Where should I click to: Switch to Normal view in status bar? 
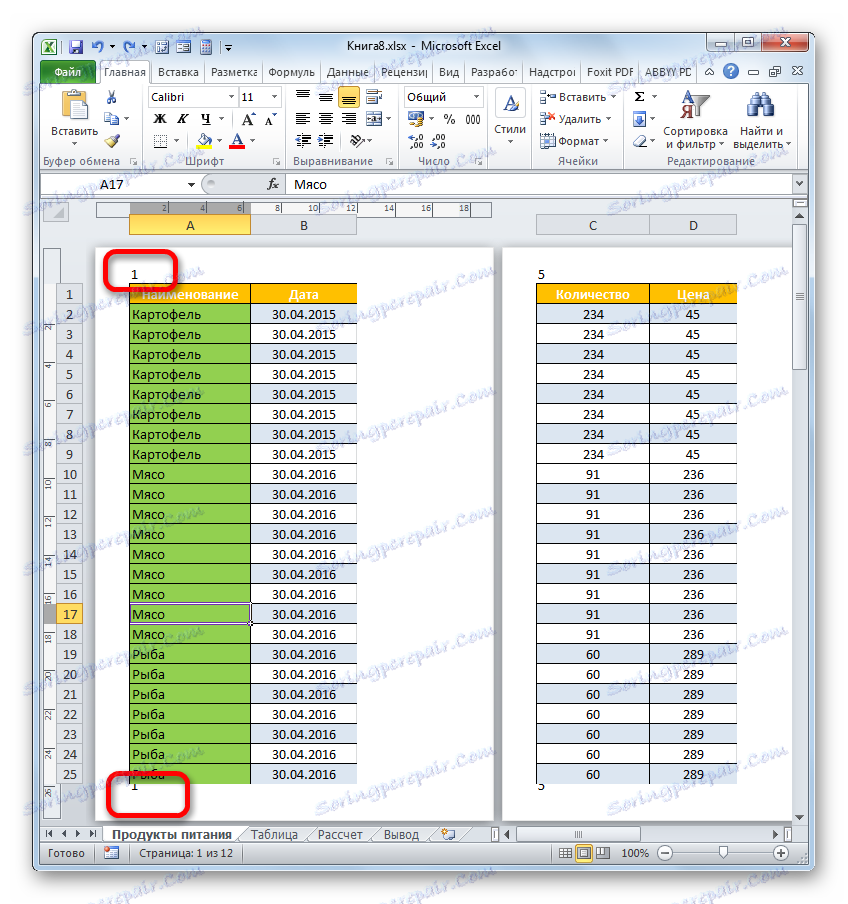(x=566, y=853)
